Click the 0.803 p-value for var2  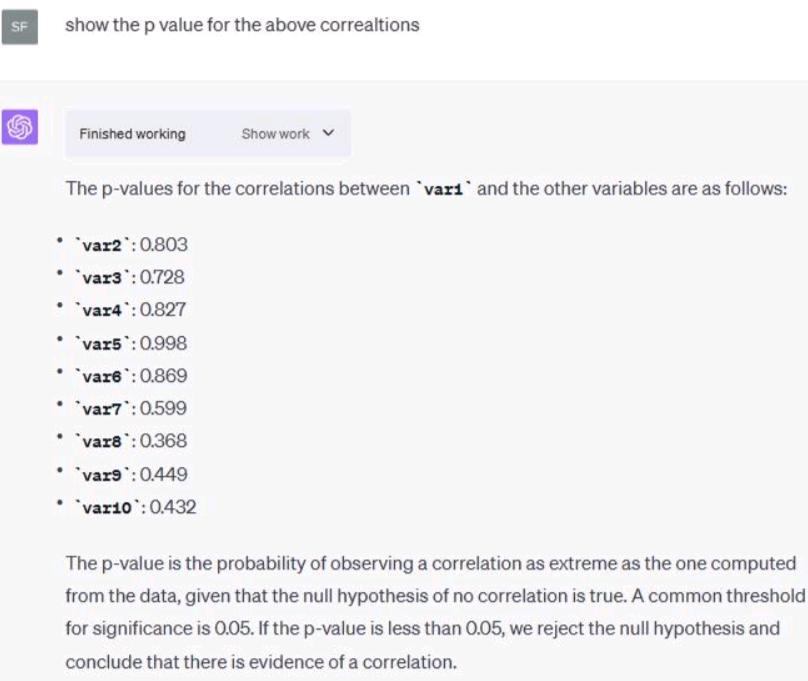[x=163, y=245]
